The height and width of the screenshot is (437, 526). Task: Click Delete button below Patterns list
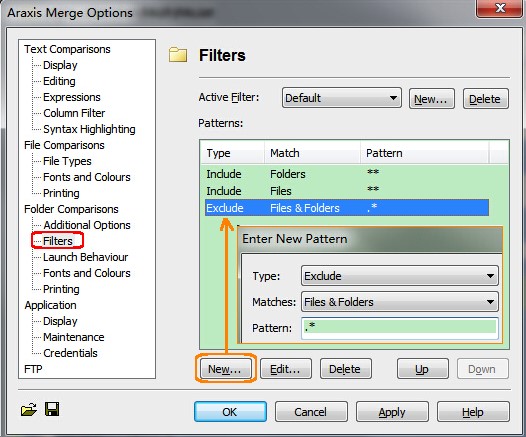point(346,369)
